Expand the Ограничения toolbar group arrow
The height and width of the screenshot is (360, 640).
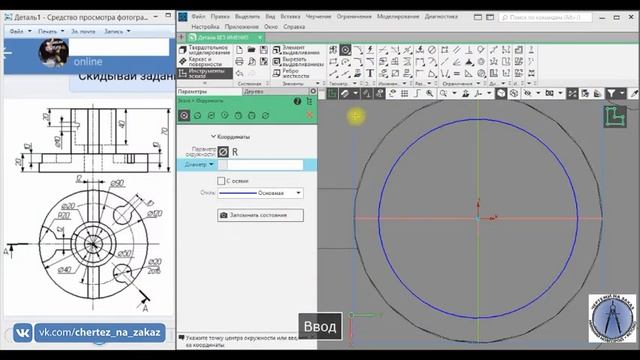pyautogui.click(x=478, y=83)
